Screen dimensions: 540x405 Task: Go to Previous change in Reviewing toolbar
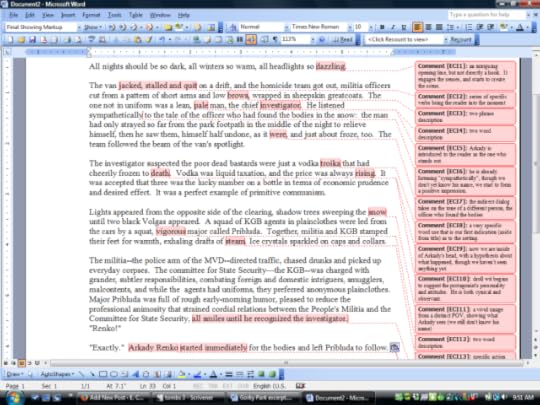[x=112, y=27]
